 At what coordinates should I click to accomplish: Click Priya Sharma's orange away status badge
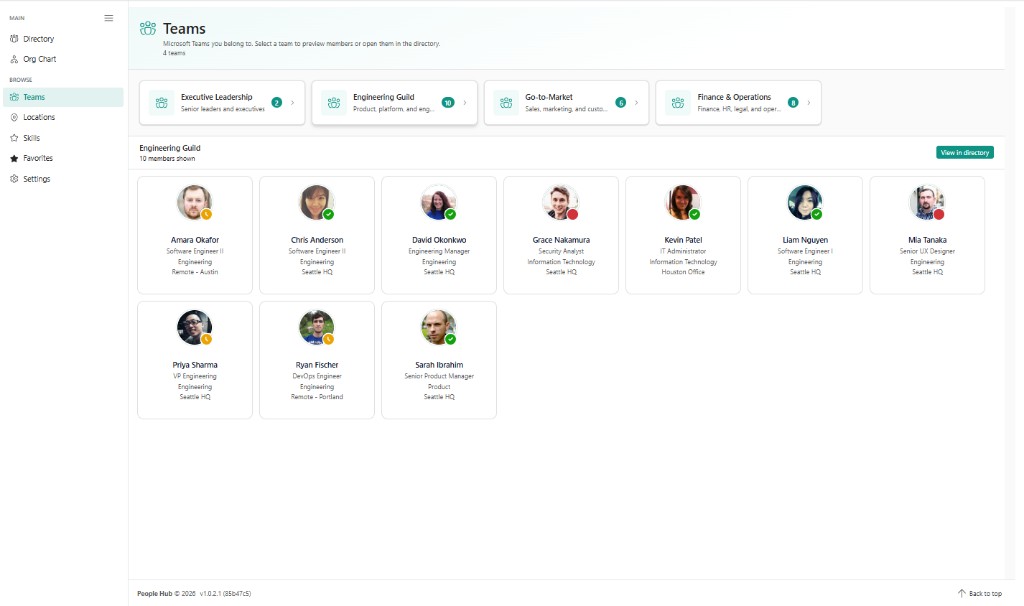click(x=206, y=339)
